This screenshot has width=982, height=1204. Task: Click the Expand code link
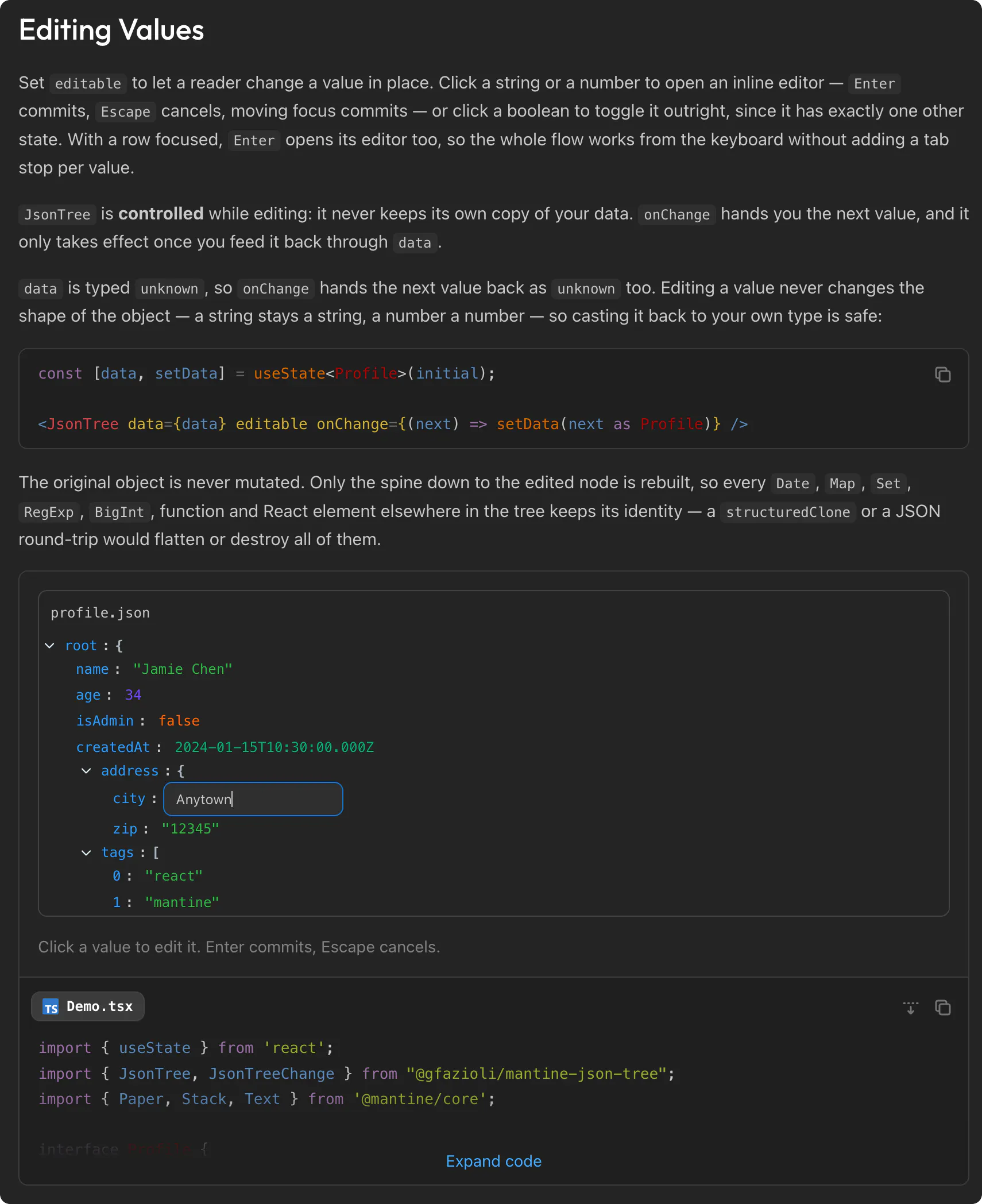(494, 1161)
